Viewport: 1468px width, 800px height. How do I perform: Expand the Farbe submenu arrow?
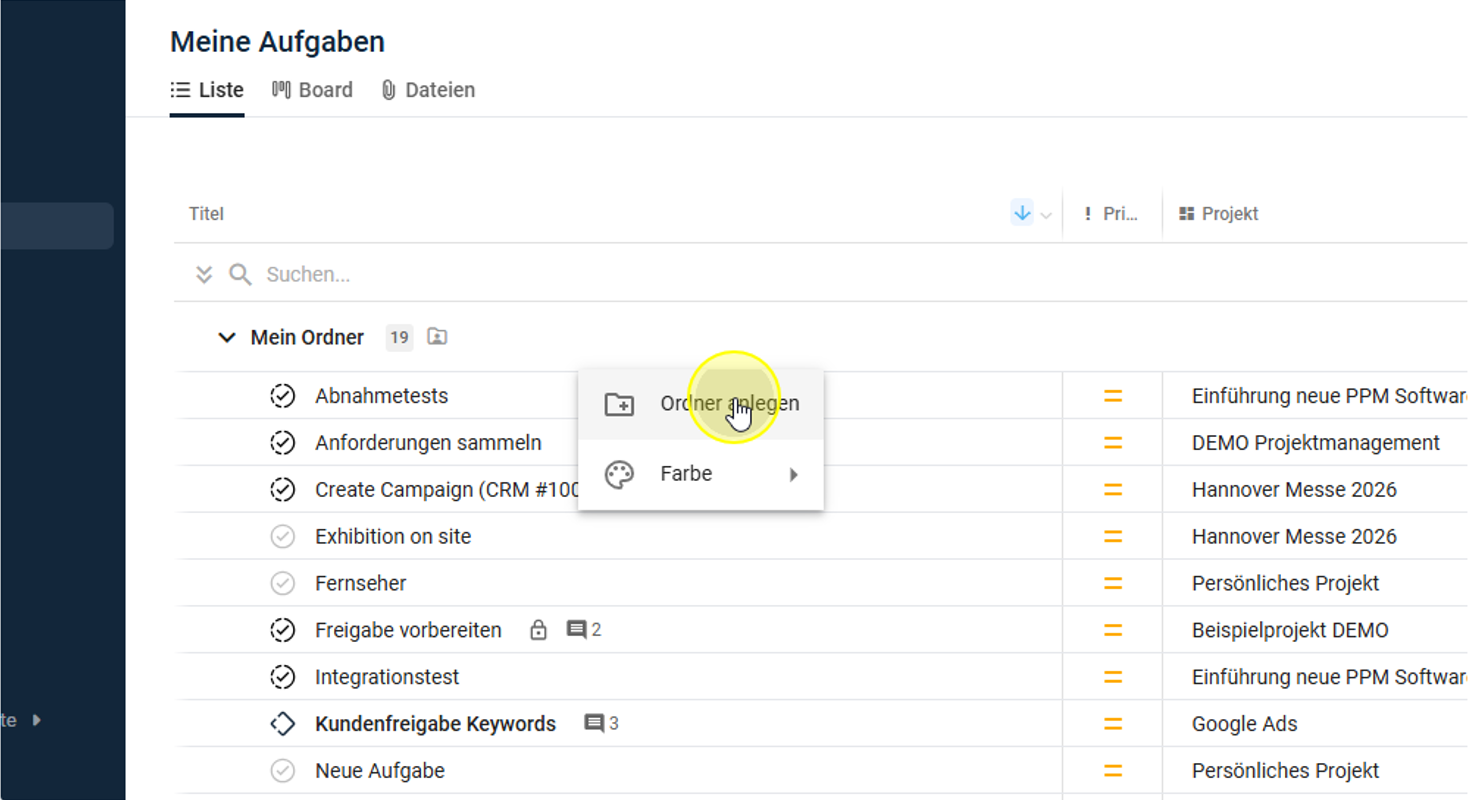[793, 475]
